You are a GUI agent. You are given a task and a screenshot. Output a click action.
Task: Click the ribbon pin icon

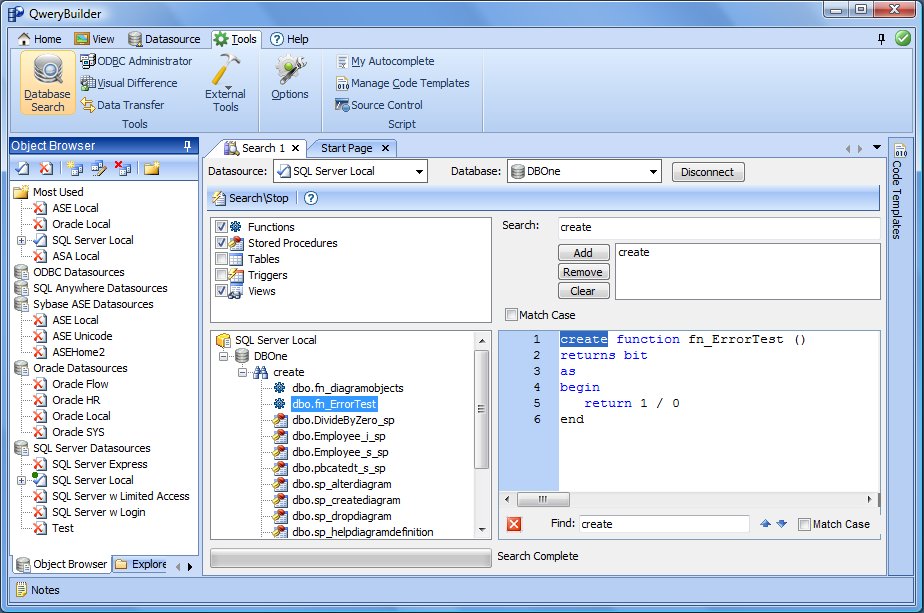tap(882, 39)
